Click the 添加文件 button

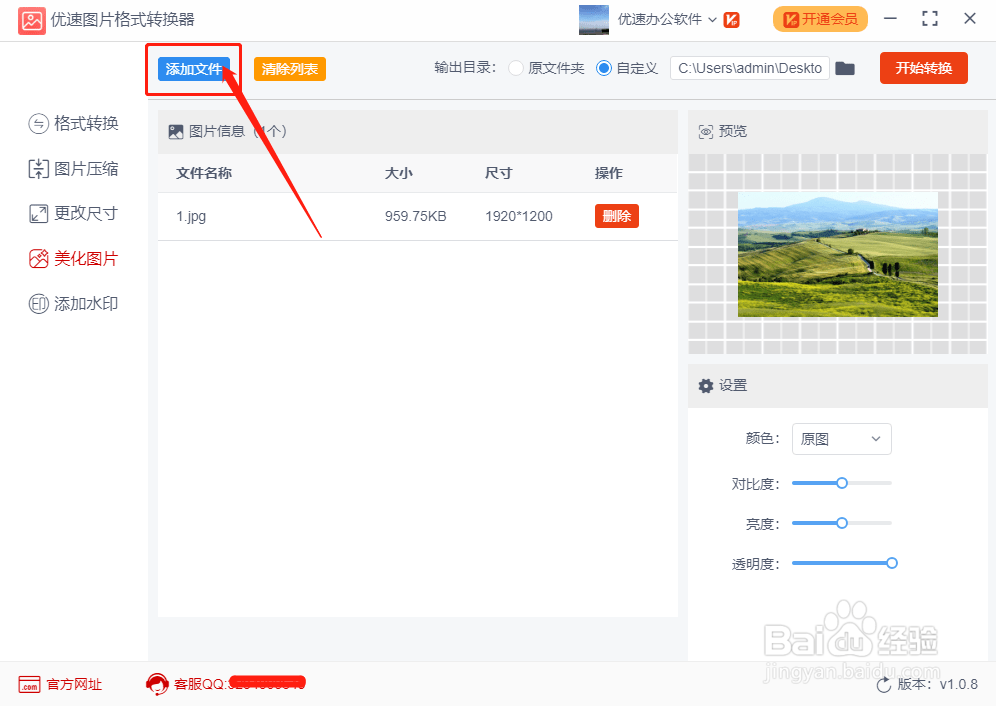(193, 69)
